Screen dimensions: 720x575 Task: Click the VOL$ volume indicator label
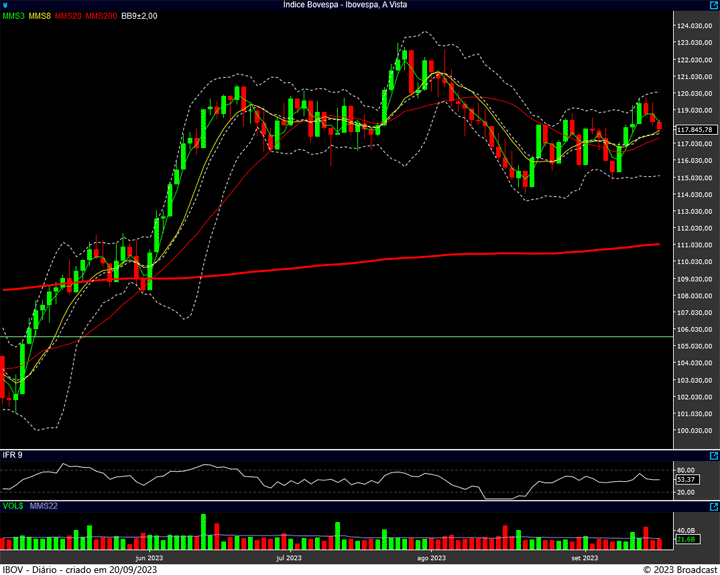pyautogui.click(x=12, y=506)
